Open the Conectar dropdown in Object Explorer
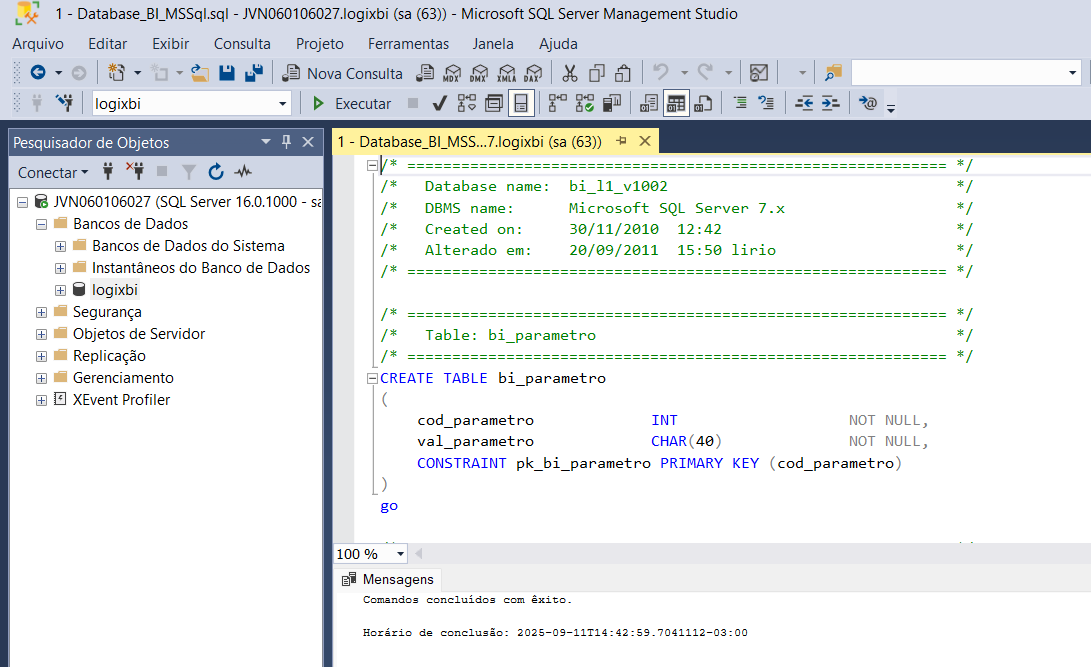 click(53, 172)
